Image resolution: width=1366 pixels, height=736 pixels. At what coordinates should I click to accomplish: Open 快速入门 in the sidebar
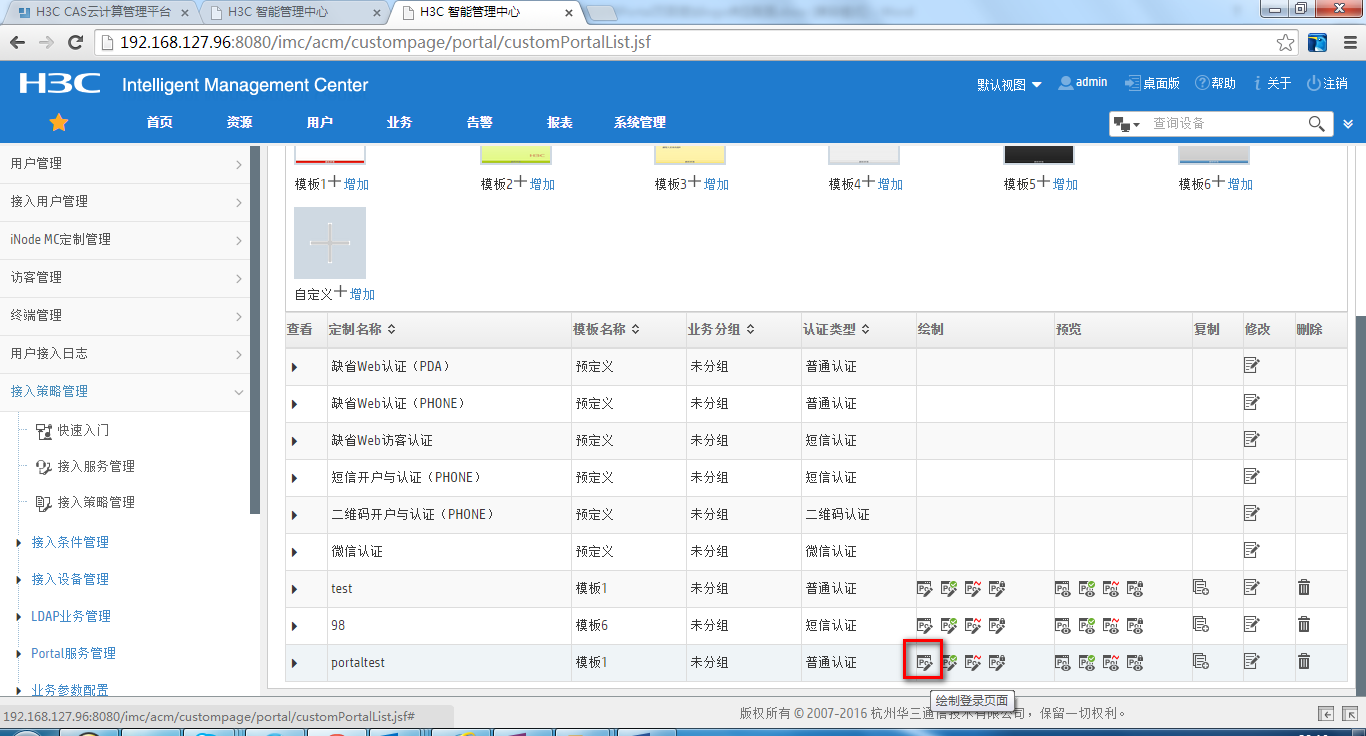83,431
